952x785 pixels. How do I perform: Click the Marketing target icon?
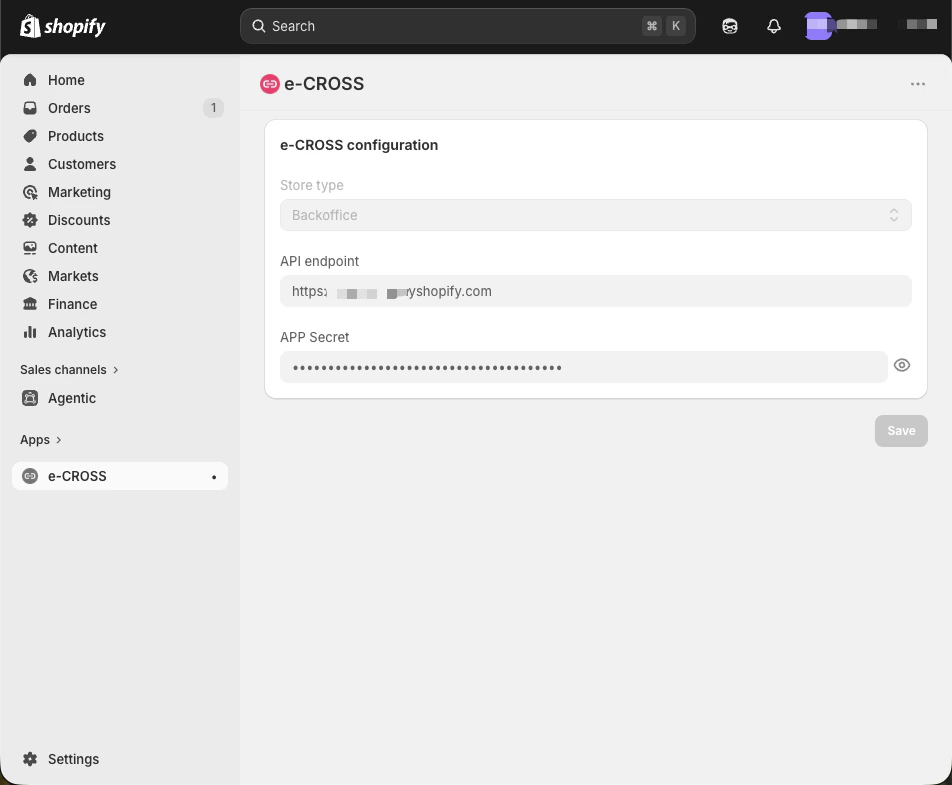pyautogui.click(x=30, y=192)
